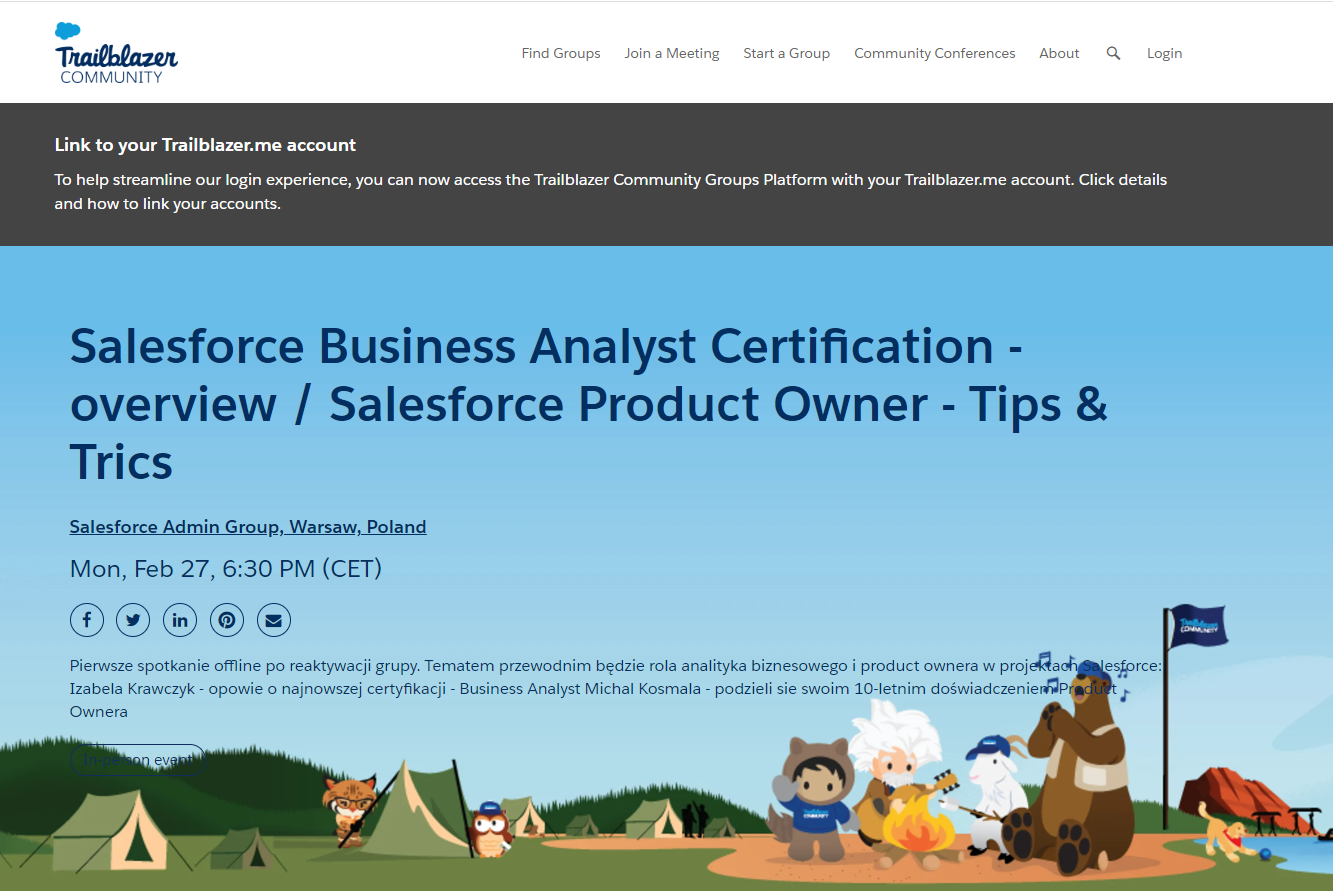The width and height of the screenshot is (1333, 891).
Task: Select Start a Group menu item
Action: point(786,53)
